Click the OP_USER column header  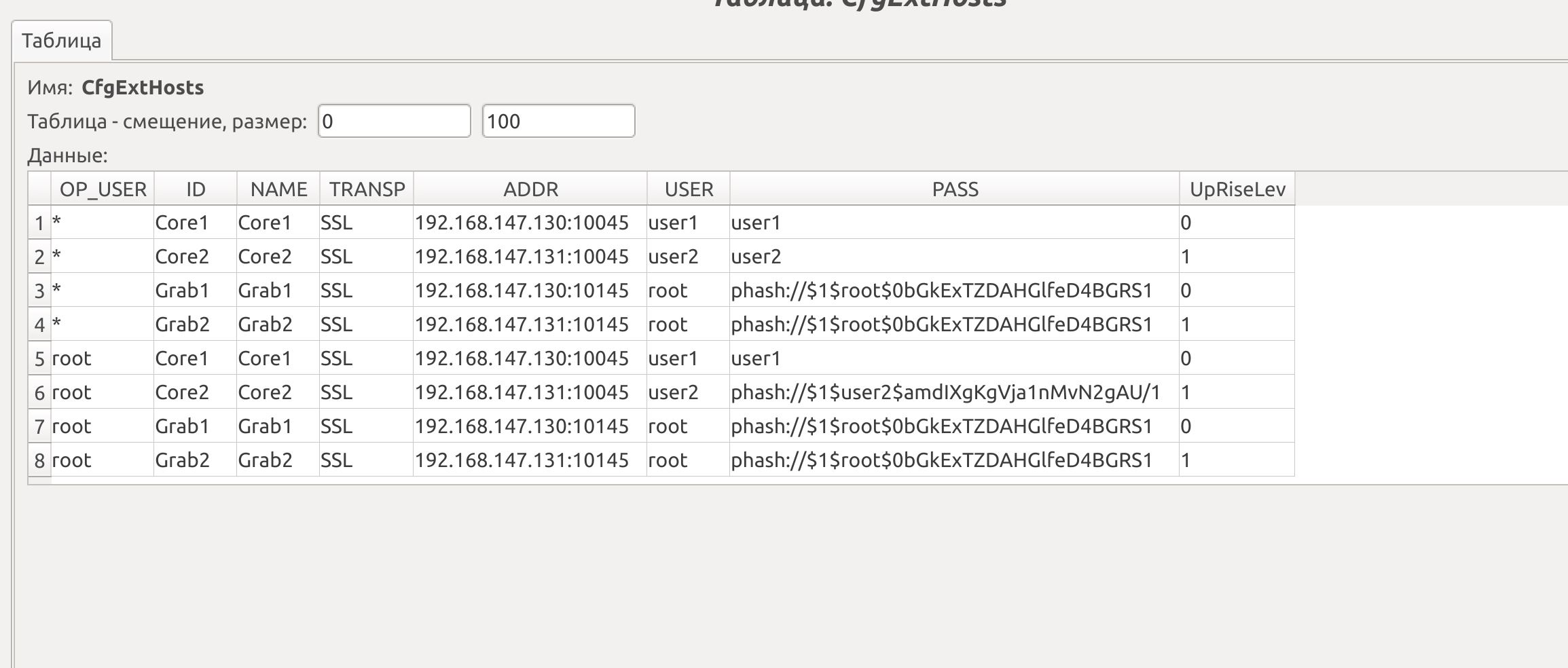pyautogui.click(x=103, y=189)
